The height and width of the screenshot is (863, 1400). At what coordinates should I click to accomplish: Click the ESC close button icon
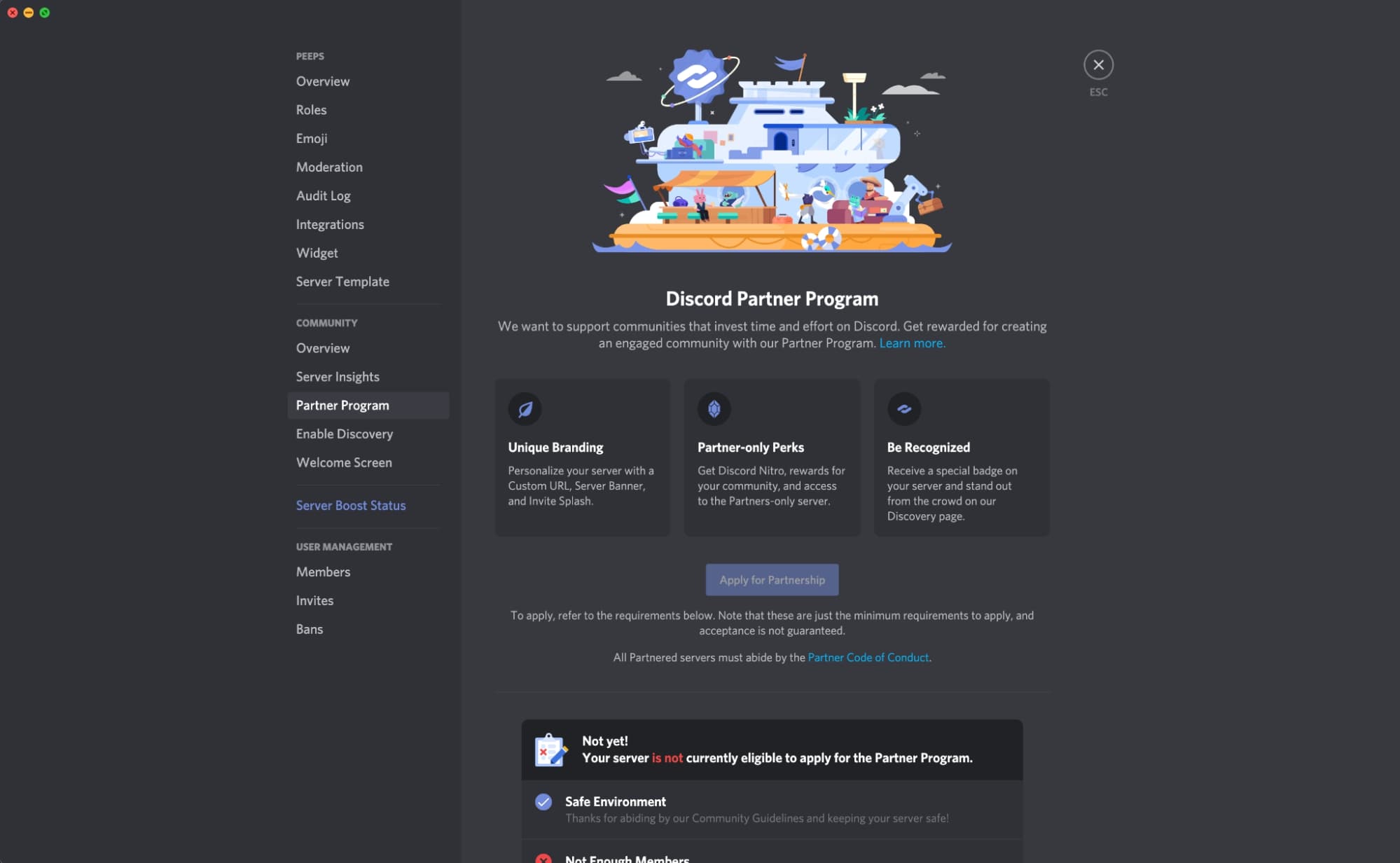(1098, 65)
